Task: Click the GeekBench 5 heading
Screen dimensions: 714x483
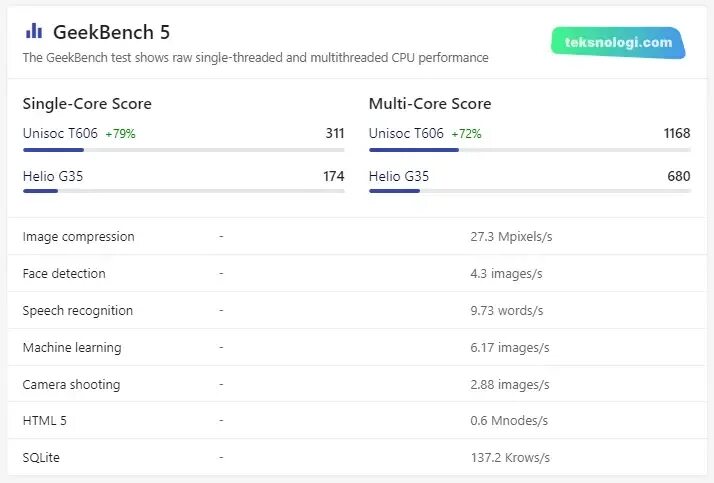Action: 111,32
